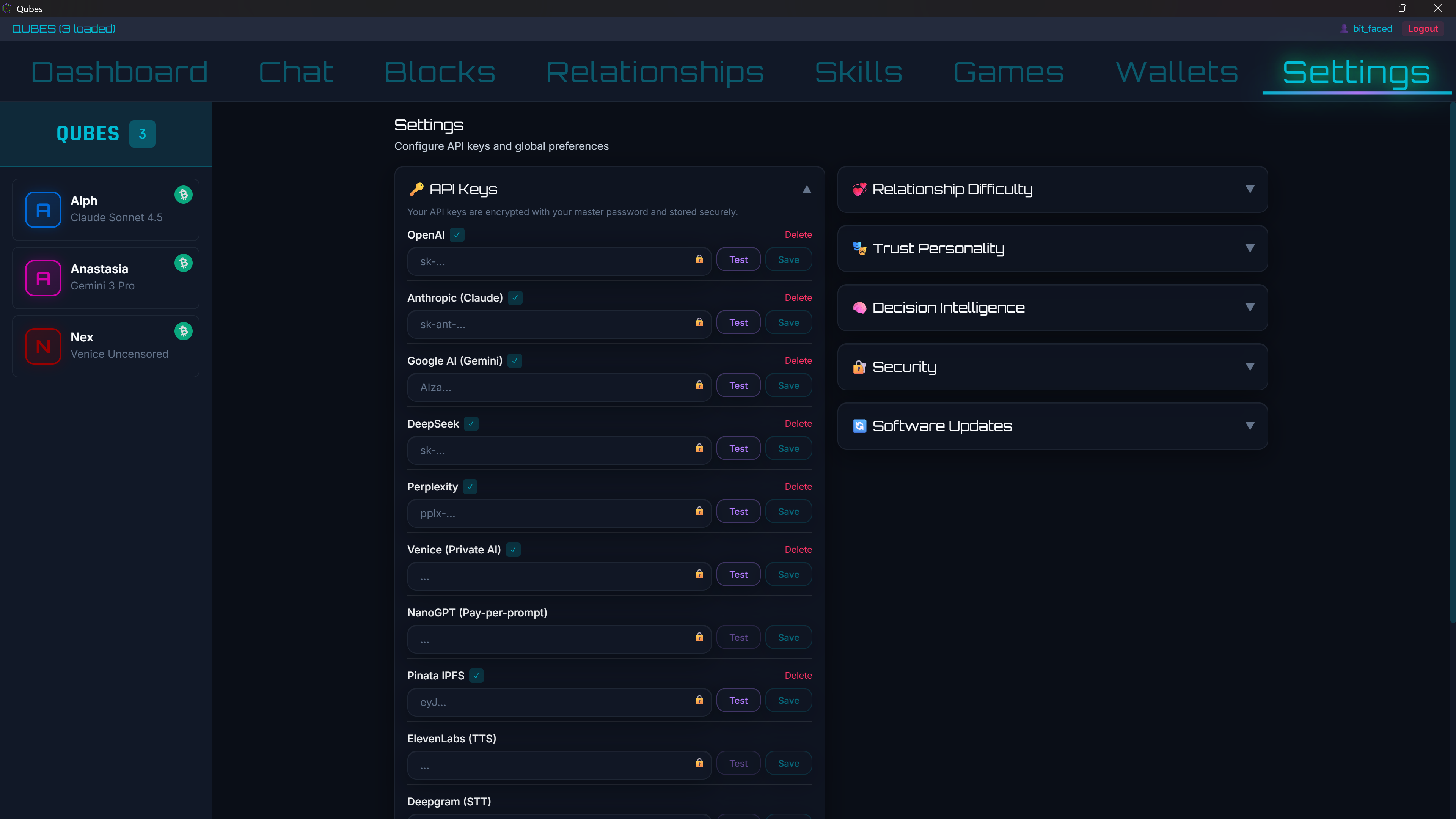Click the Bitcoin icon on the Nex card
1456x819 pixels.
[x=183, y=331]
